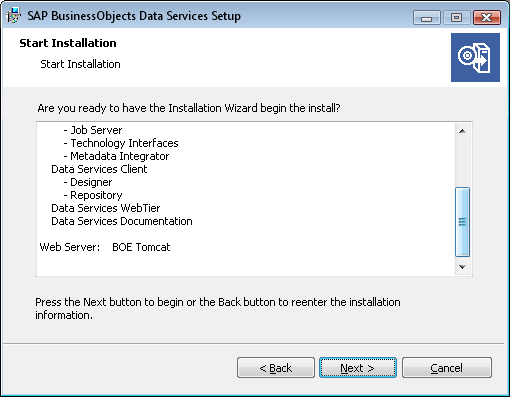The height and width of the screenshot is (397, 510).
Task: Click the 'Are you ready' question text
Action: [x=189, y=108]
